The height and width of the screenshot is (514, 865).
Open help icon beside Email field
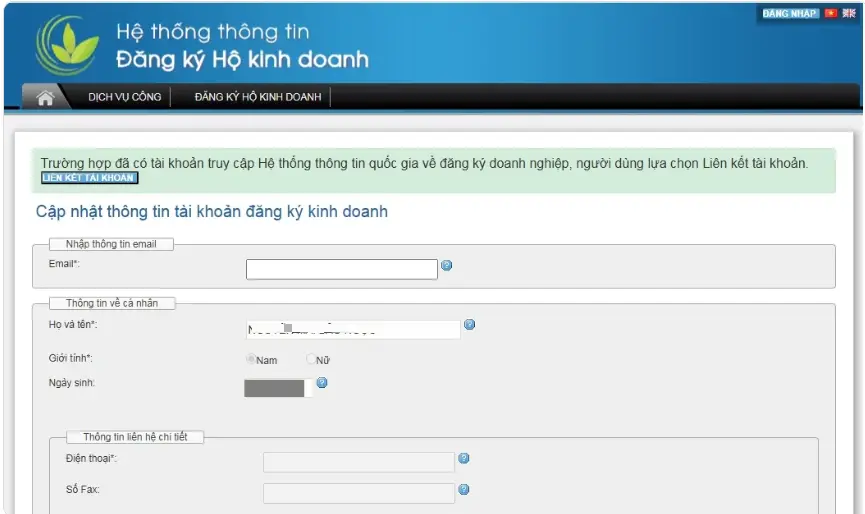(x=447, y=265)
